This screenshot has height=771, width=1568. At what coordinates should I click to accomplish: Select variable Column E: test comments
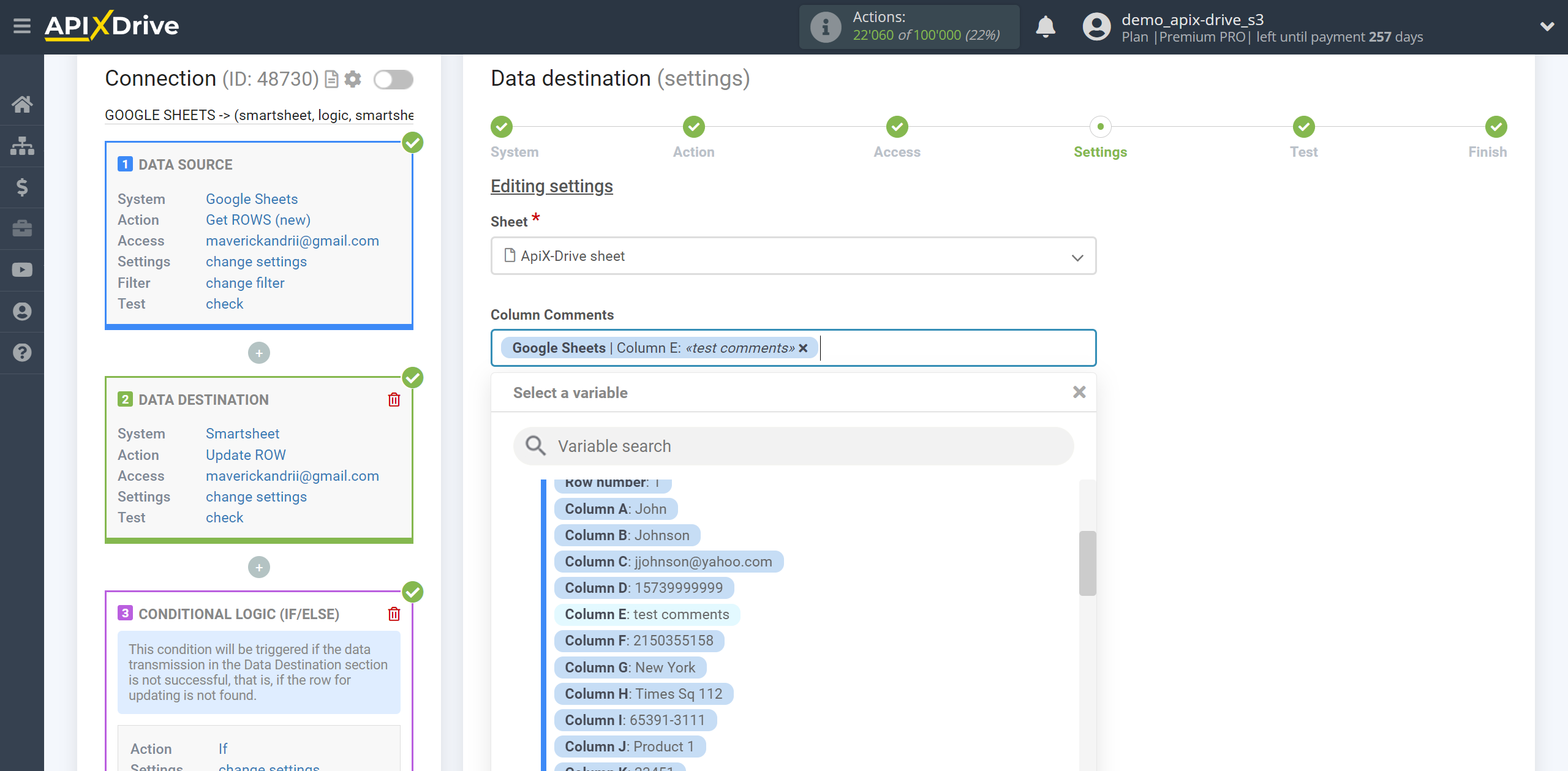(x=647, y=614)
